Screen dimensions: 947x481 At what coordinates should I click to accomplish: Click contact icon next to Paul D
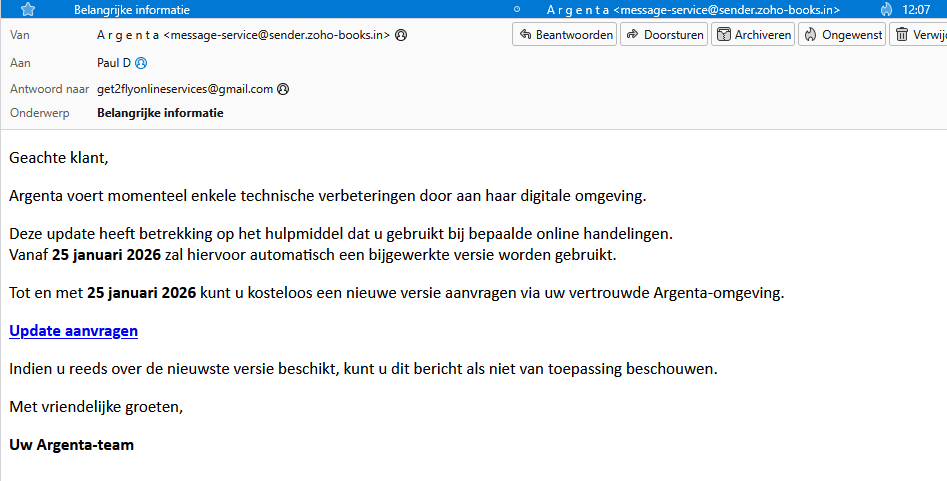click(141, 63)
